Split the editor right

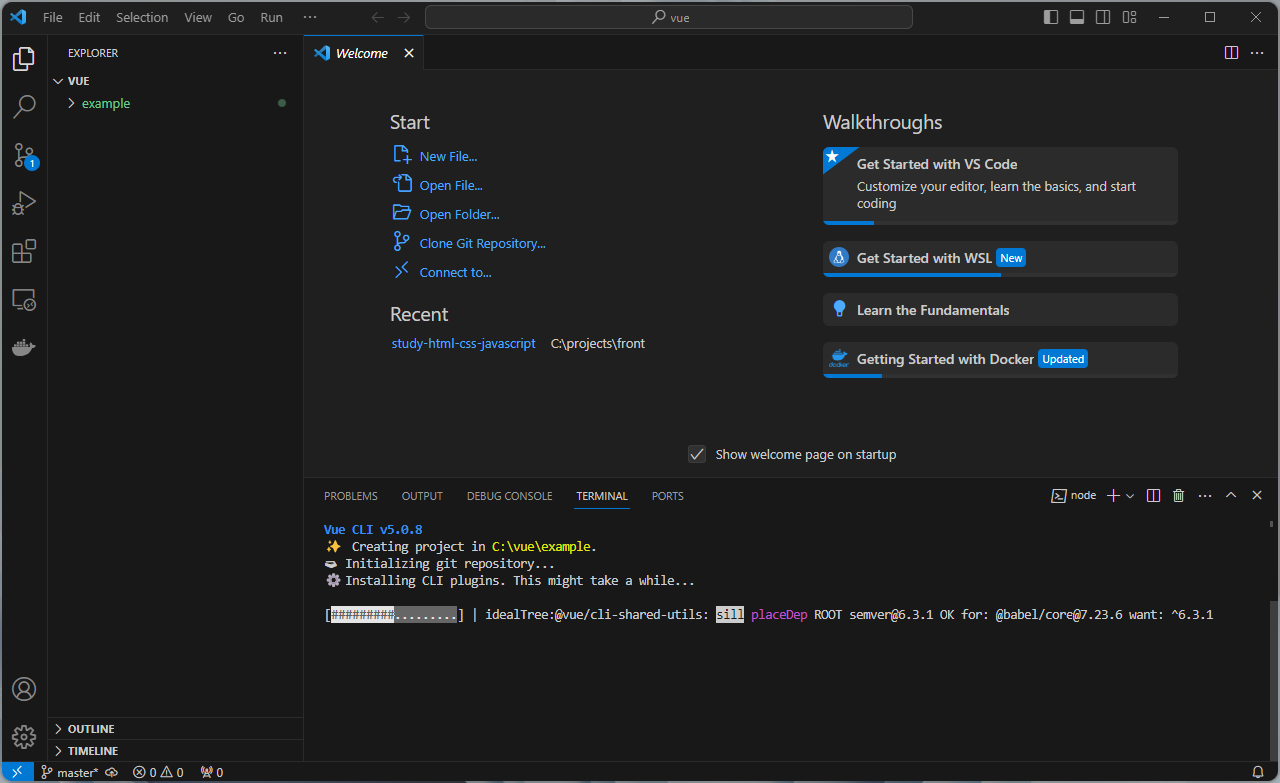(1232, 53)
